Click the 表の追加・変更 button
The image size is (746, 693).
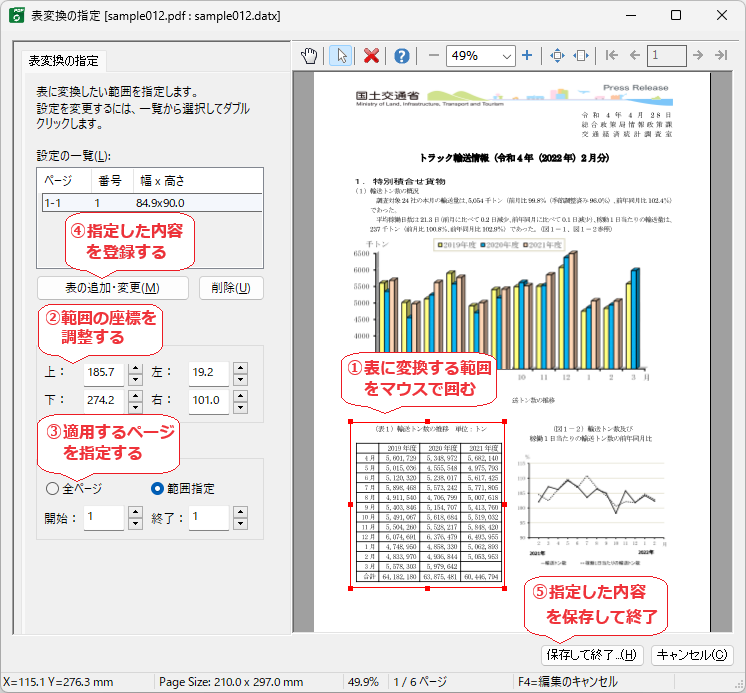(x=112, y=288)
